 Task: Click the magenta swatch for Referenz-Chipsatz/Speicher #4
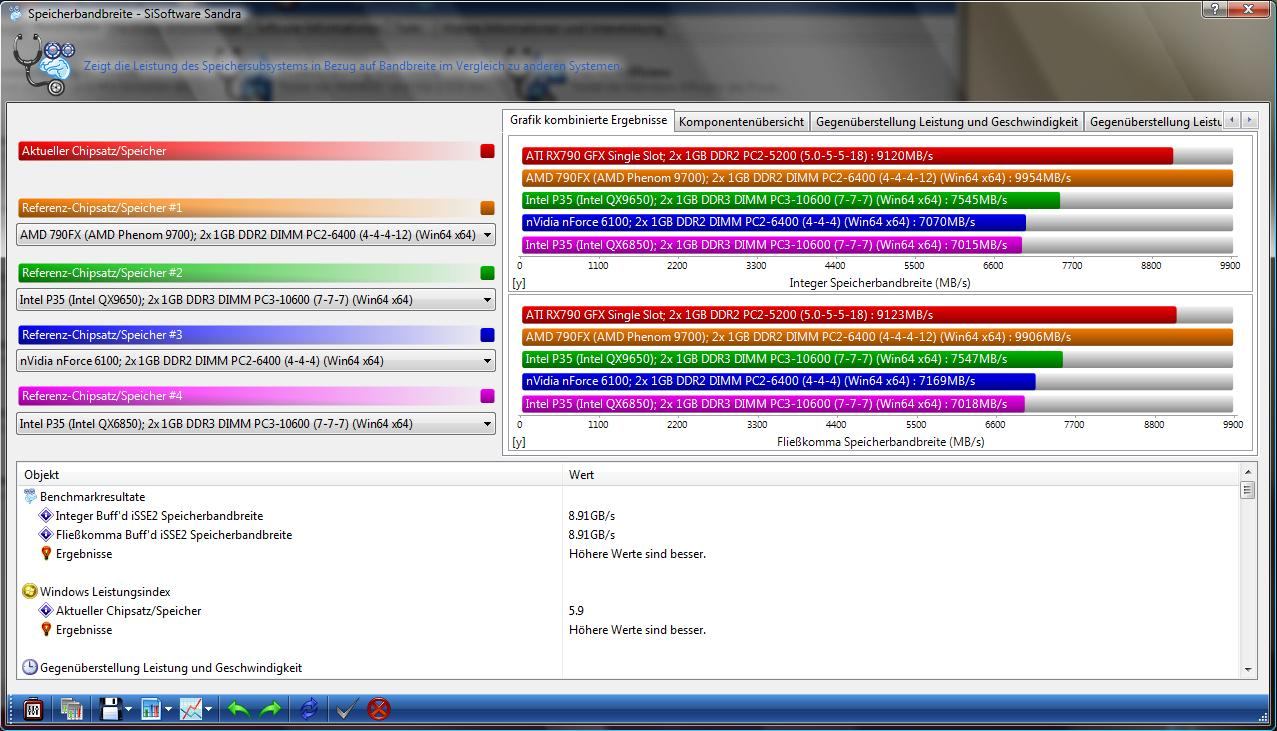click(x=487, y=396)
